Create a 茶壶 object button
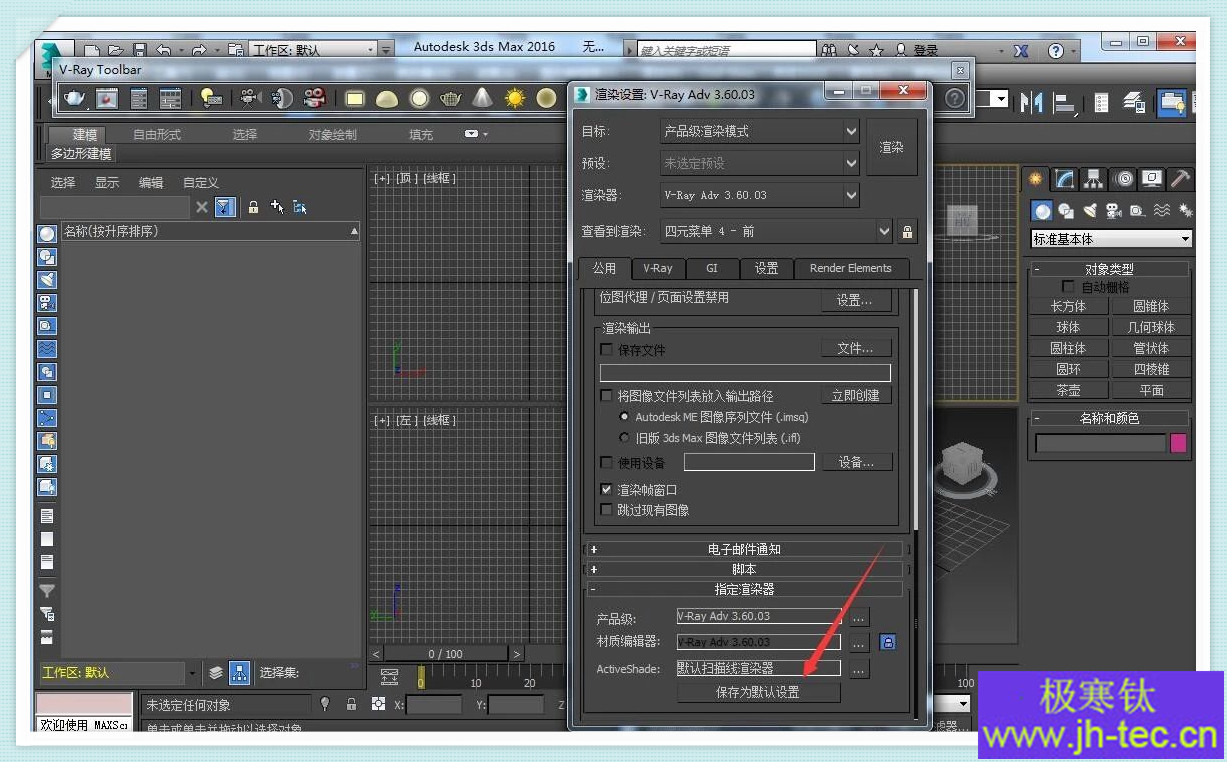The image size is (1227, 762). coord(1068,390)
